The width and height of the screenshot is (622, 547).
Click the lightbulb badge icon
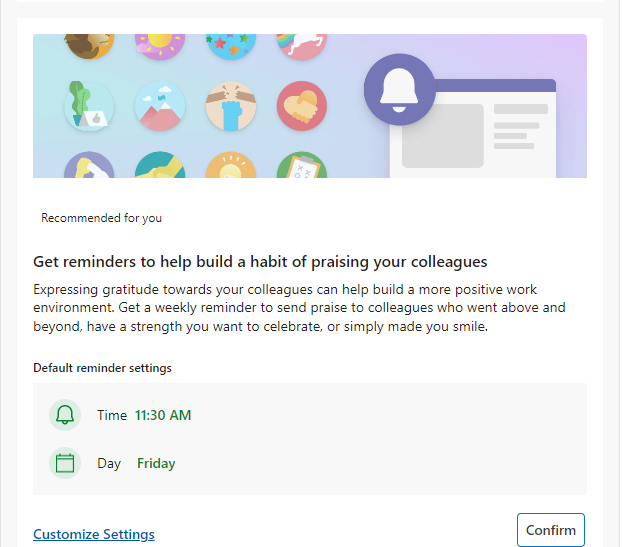[230, 167]
